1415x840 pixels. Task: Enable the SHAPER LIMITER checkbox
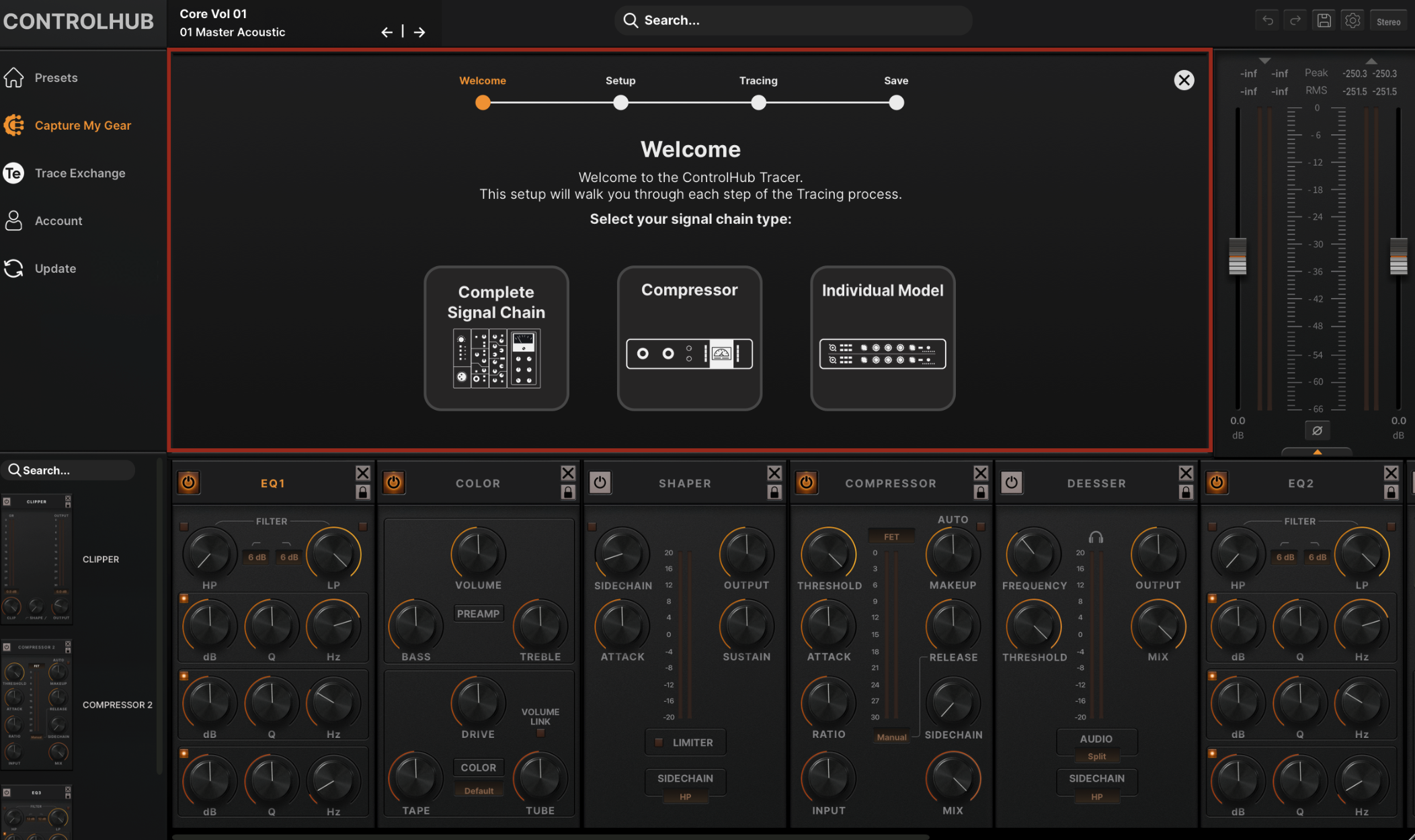tap(659, 743)
